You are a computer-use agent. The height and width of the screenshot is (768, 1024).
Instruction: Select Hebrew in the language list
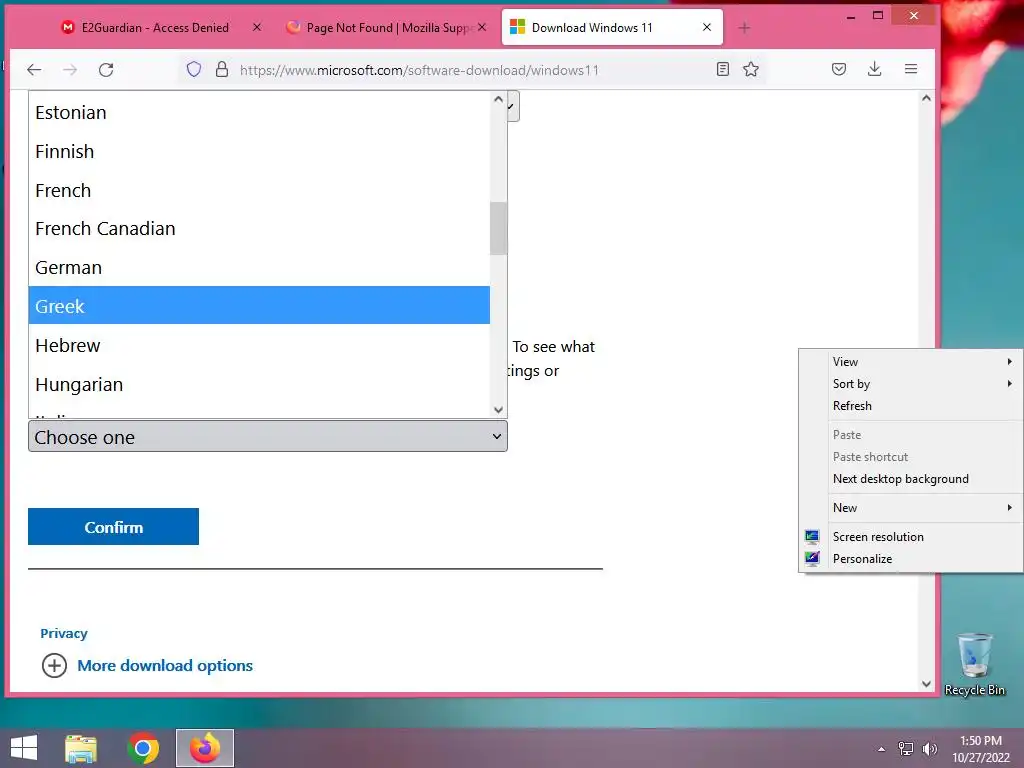pos(259,345)
